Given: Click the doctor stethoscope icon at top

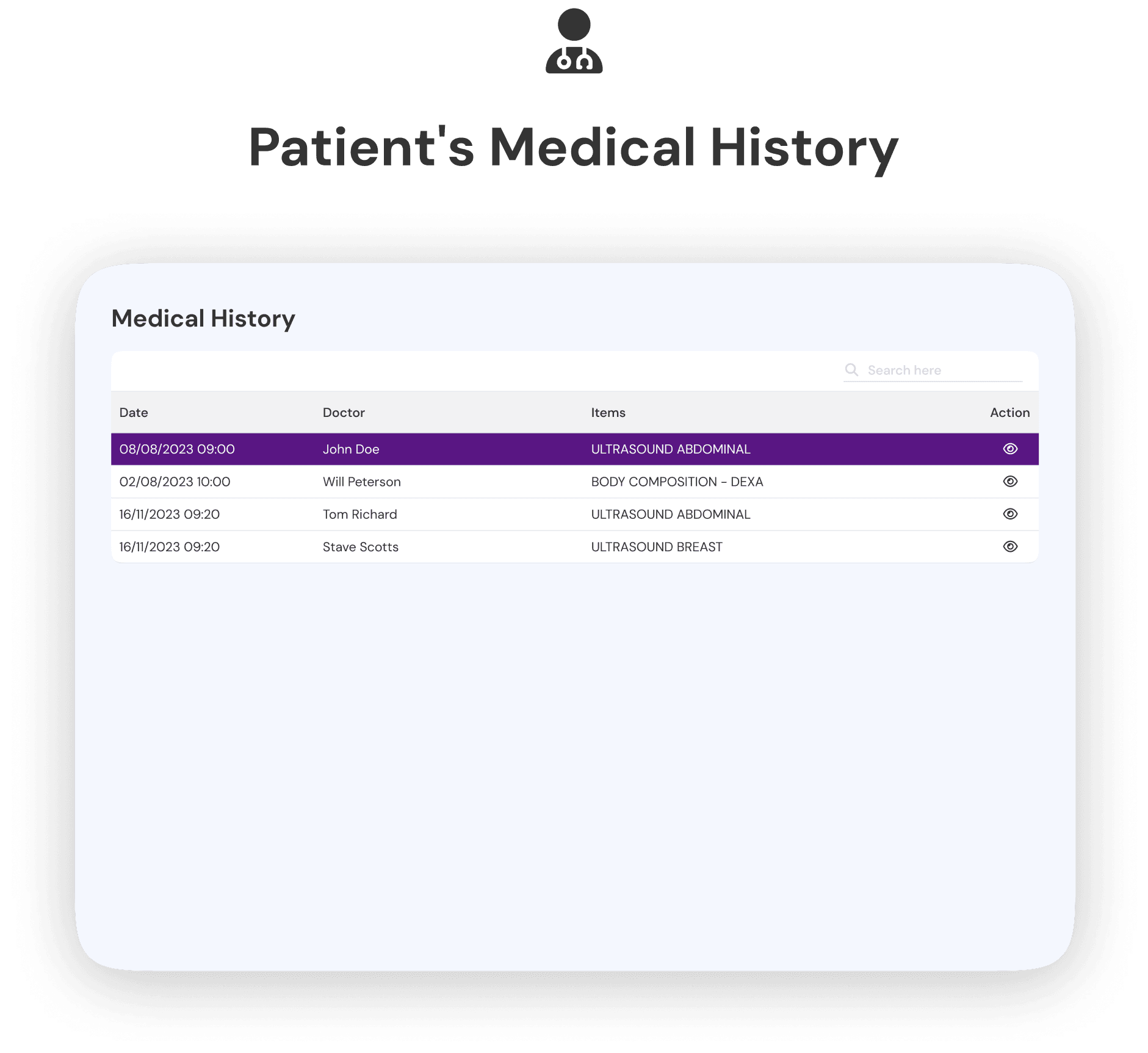Looking at the screenshot, I should [x=574, y=42].
